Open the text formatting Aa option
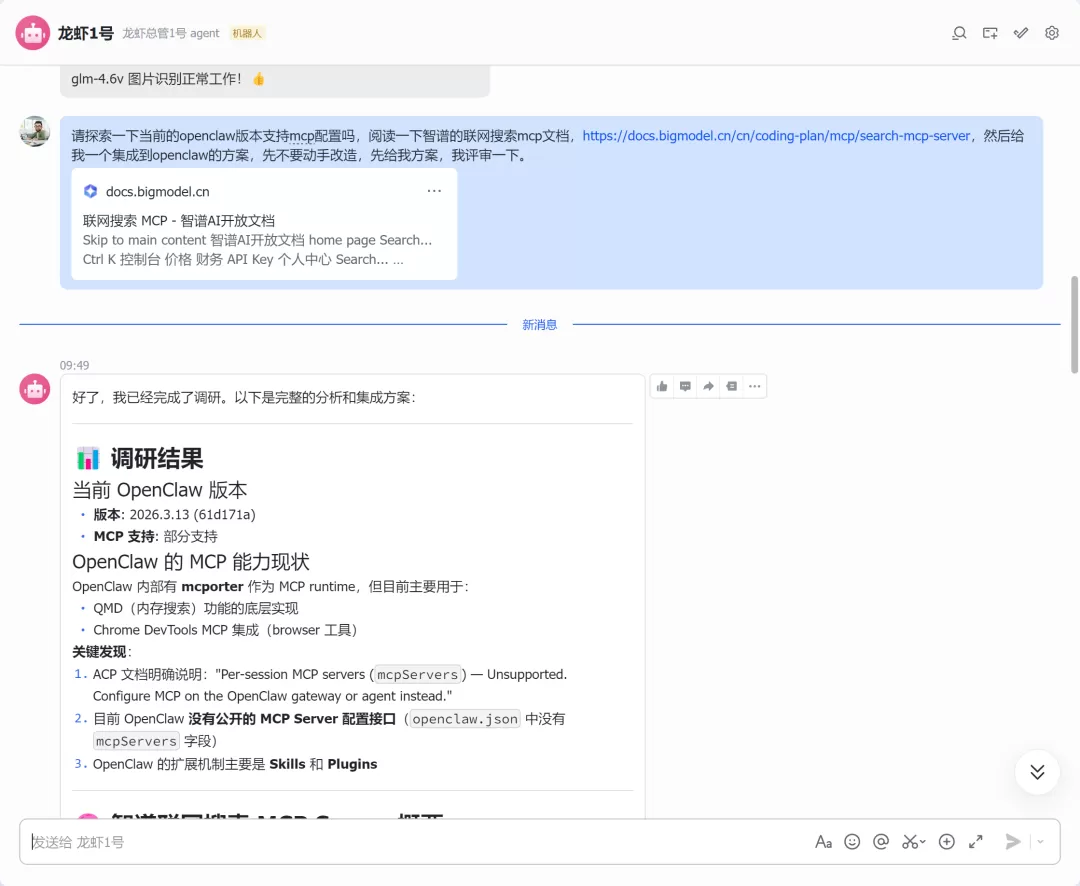 823,842
